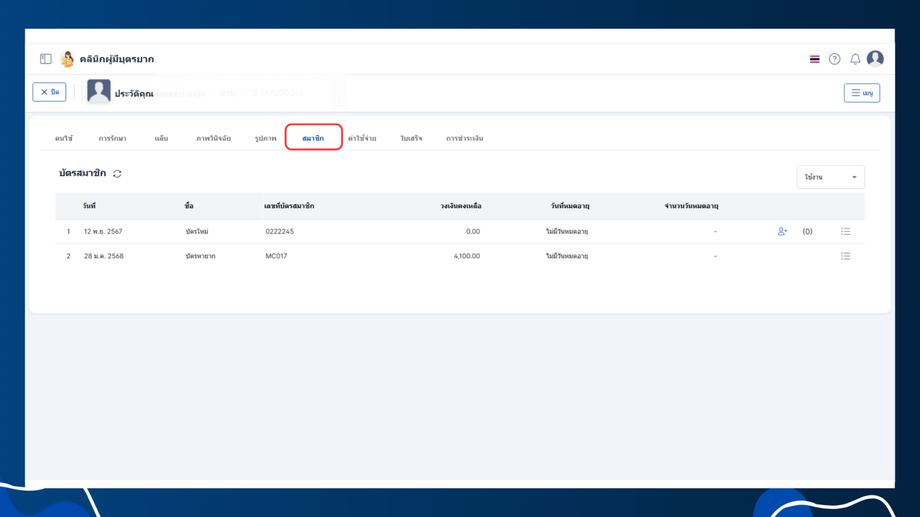Go to the การชำระเงิน tab

[x=464, y=138]
